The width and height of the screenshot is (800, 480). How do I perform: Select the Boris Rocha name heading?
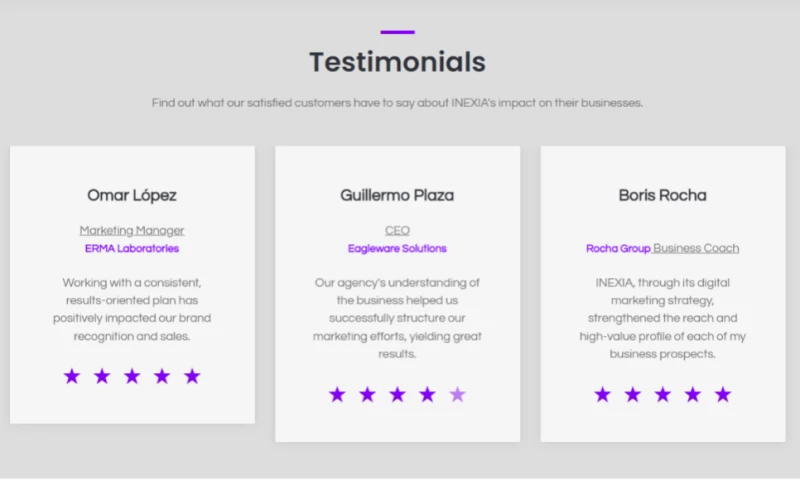662,195
